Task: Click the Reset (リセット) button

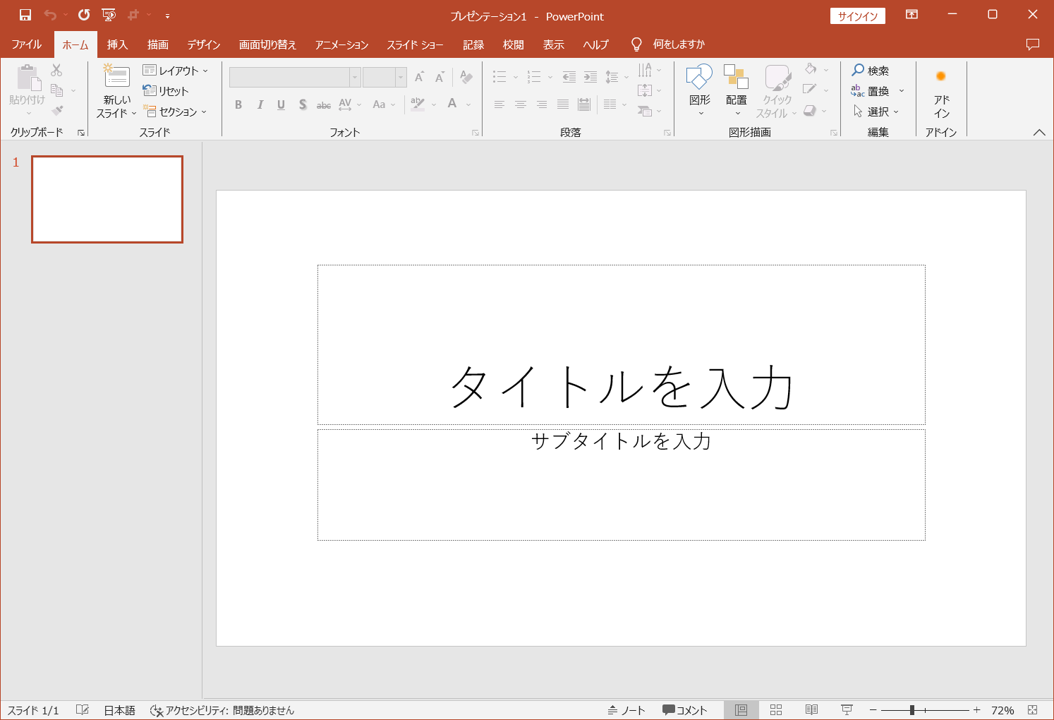Action: pyautogui.click(x=166, y=91)
